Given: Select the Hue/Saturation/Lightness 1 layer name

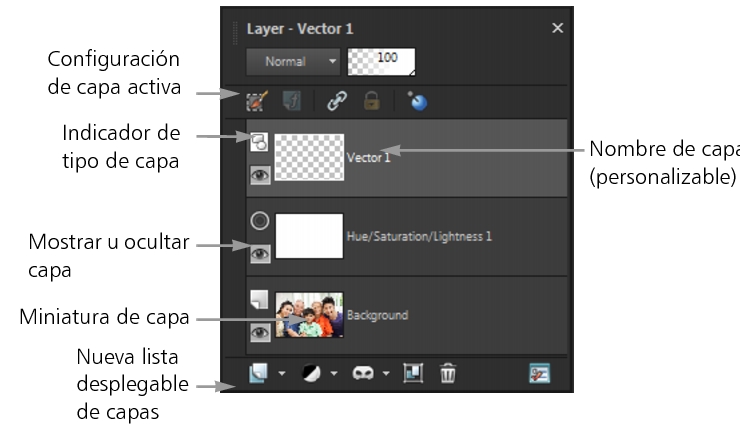Looking at the screenshot, I should pos(420,237).
